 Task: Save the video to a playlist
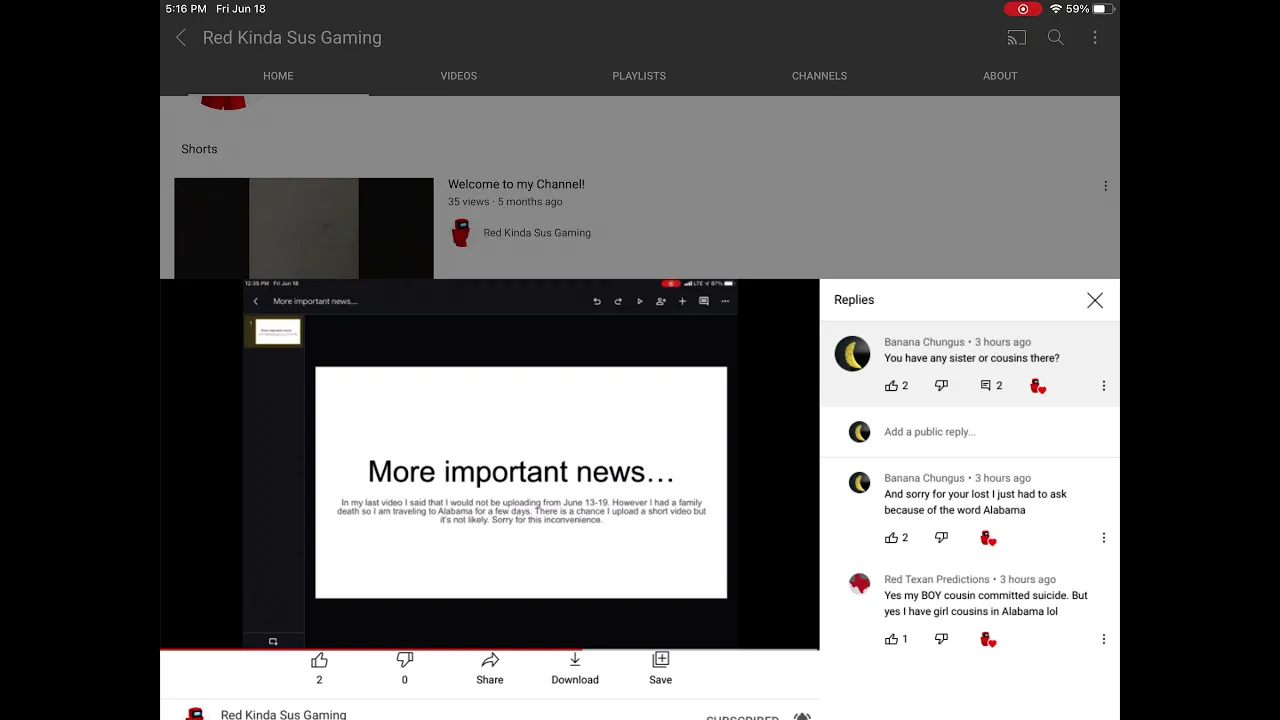[660, 668]
